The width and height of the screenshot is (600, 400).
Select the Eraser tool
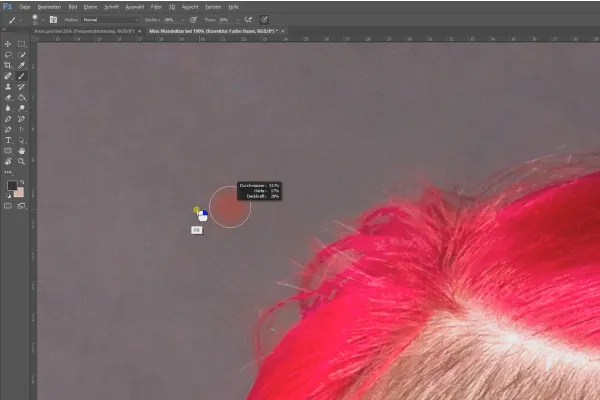pyautogui.click(x=8, y=98)
